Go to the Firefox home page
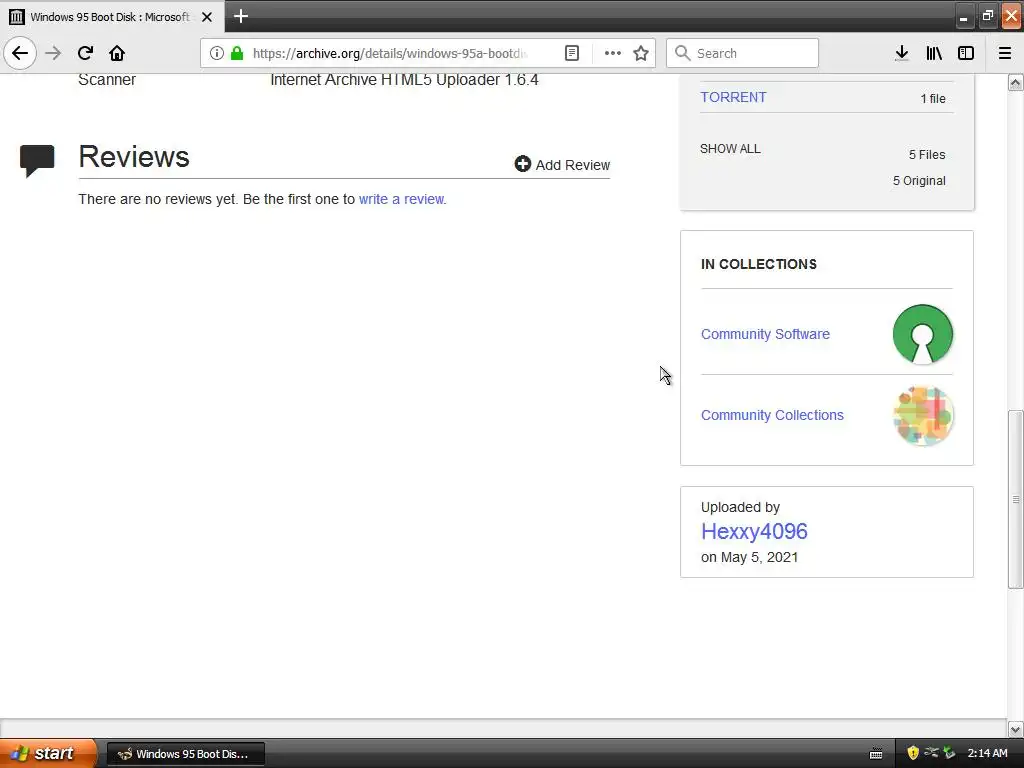This screenshot has width=1024, height=768. point(117,53)
